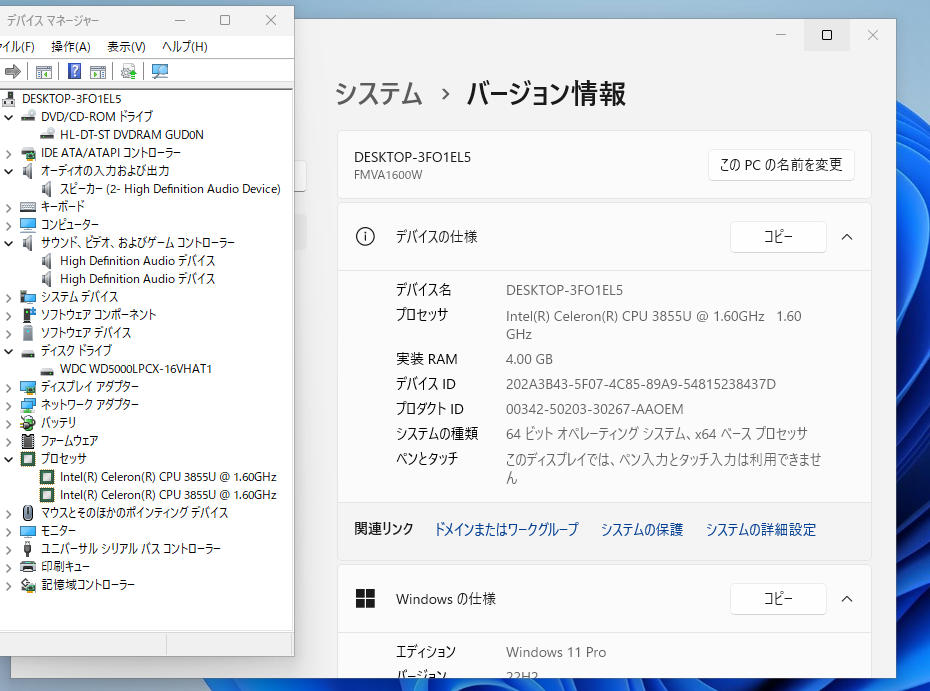This screenshot has width=930, height=691.
Task: Click the バッテリ battery icon
Action: click(28, 422)
